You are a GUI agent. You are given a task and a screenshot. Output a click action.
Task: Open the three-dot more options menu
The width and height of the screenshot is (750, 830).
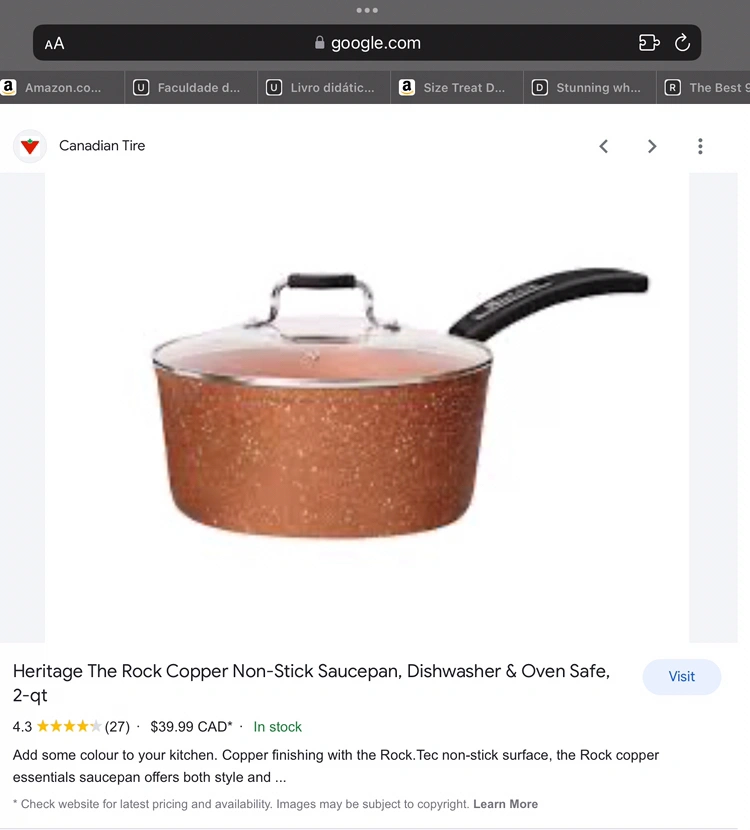click(700, 146)
